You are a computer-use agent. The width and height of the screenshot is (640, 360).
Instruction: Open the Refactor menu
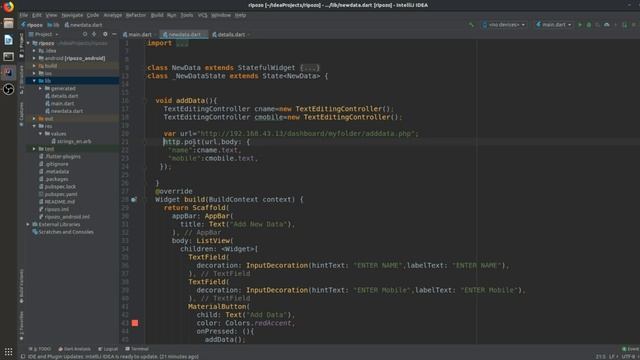[136, 15]
